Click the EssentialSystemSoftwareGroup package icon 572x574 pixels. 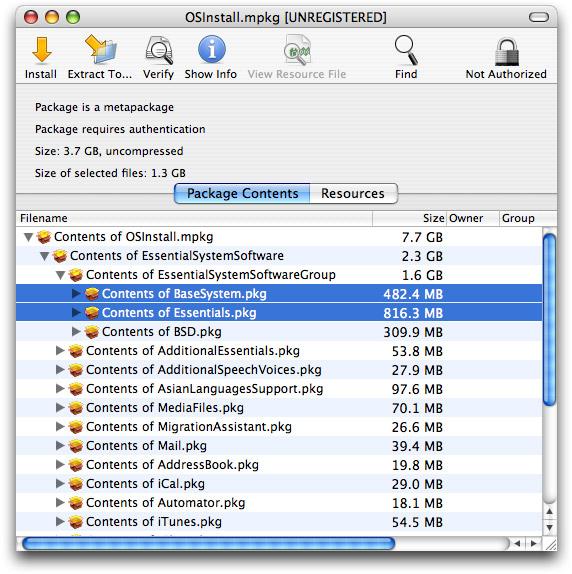pyautogui.click(x=76, y=275)
